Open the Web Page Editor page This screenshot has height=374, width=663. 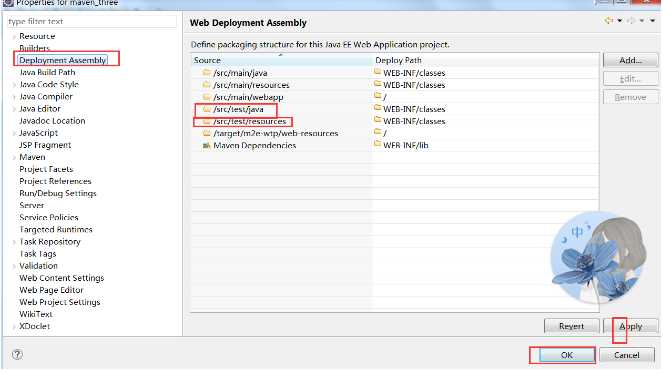click(x=51, y=290)
